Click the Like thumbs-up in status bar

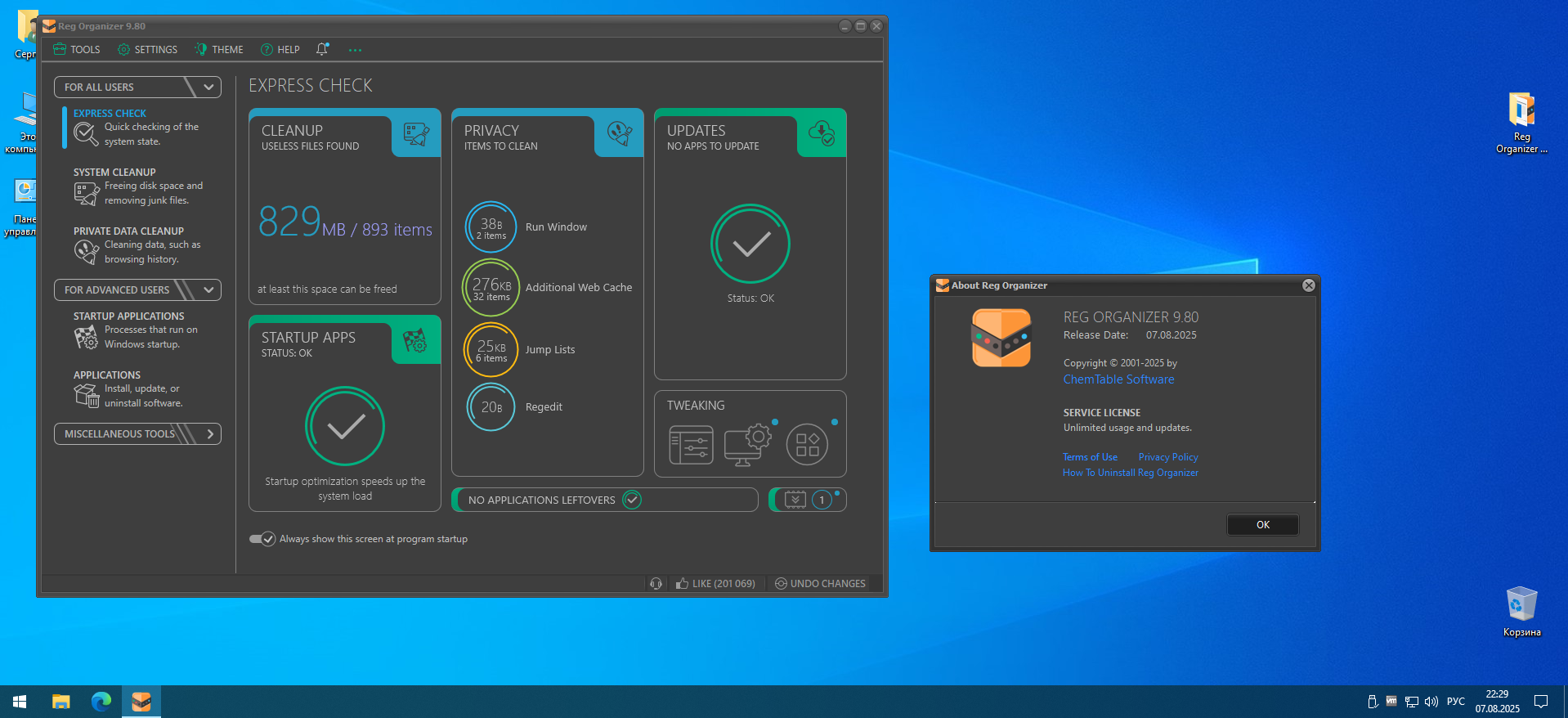point(715,583)
